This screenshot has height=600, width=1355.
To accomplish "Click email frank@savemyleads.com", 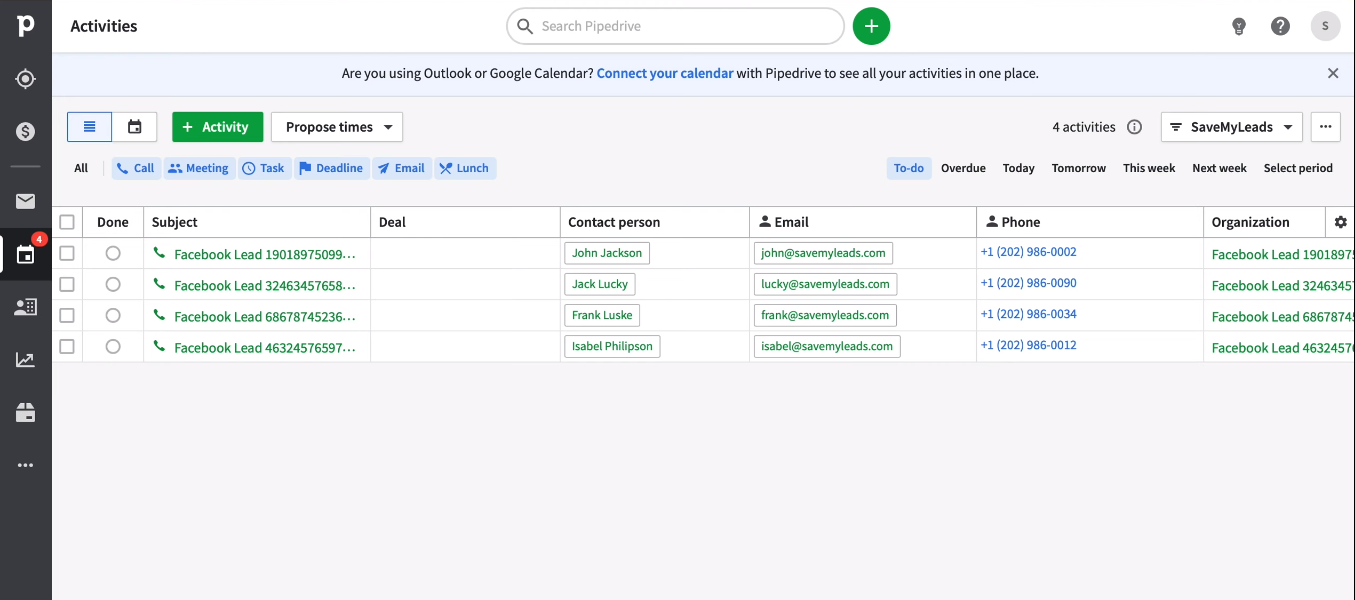I will pyautogui.click(x=825, y=315).
